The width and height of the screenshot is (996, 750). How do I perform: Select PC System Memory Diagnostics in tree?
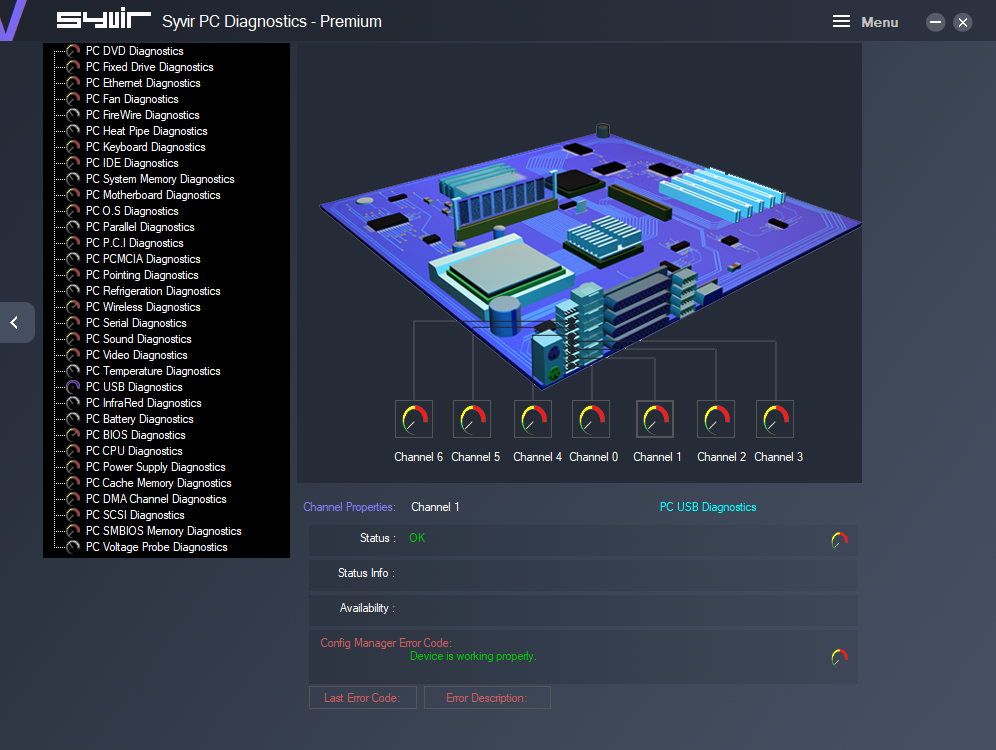click(160, 179)
